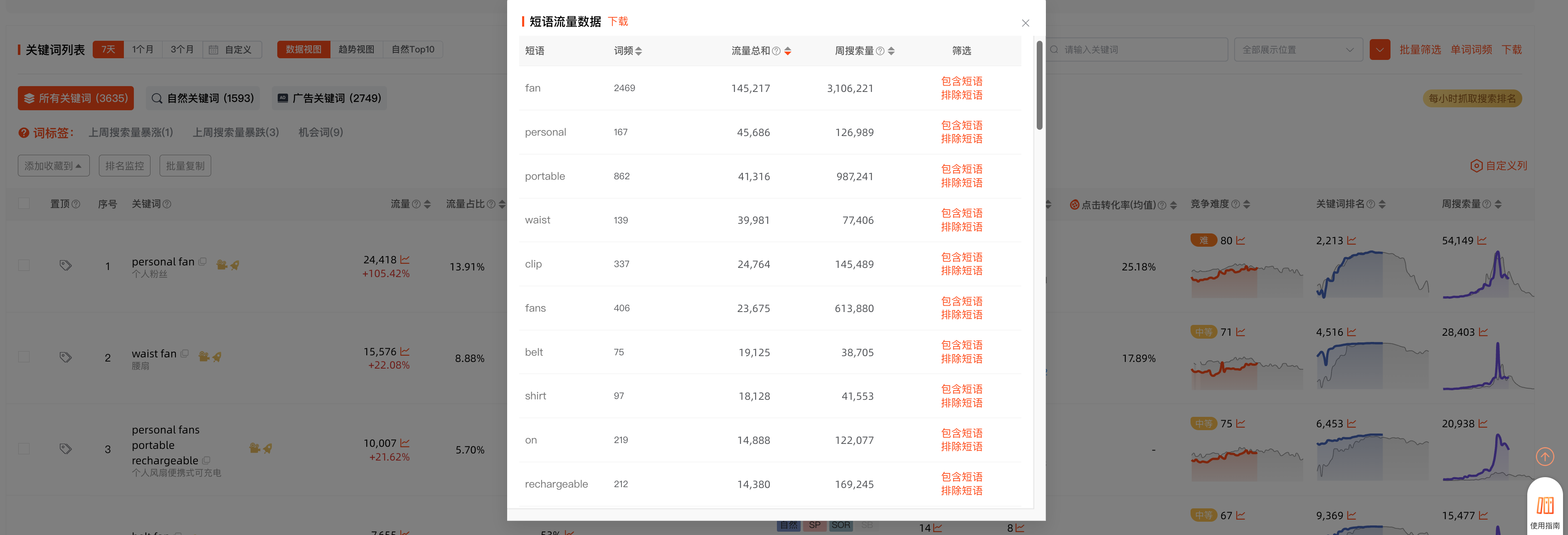Click the 每小时抓取搜索排名 badge
The width and height of the screenshot is (1568, 535).
tap(1472, 98)
